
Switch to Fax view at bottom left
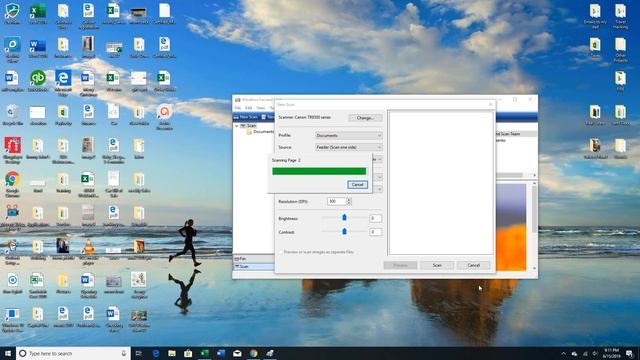(x=253, y=259)
